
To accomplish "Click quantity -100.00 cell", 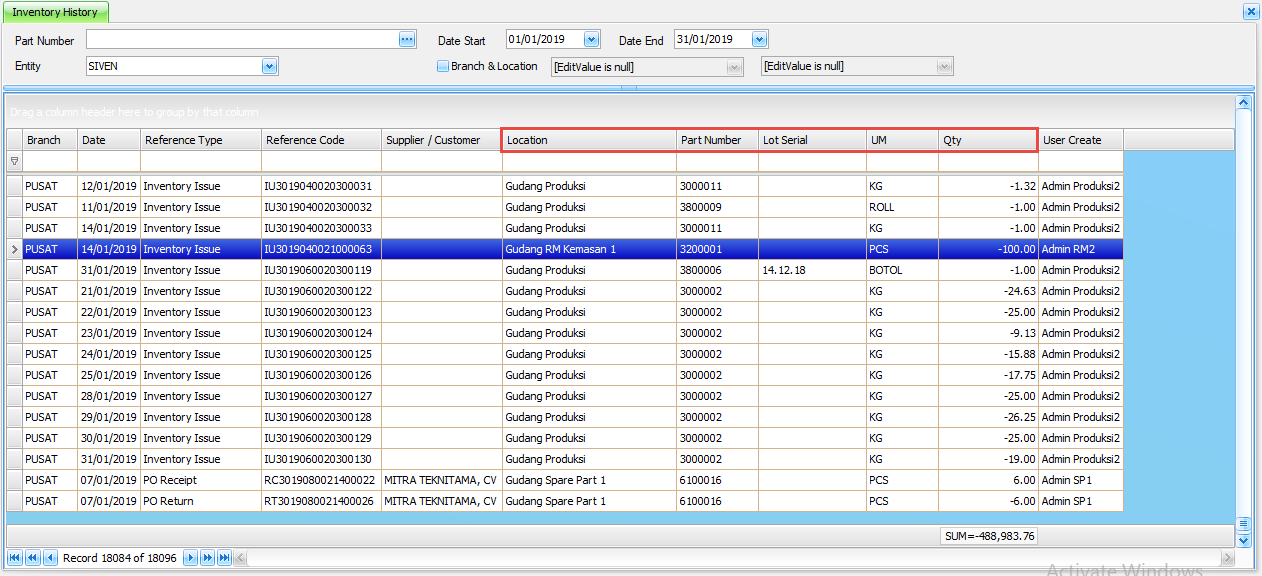I will (x=988, y=249).
